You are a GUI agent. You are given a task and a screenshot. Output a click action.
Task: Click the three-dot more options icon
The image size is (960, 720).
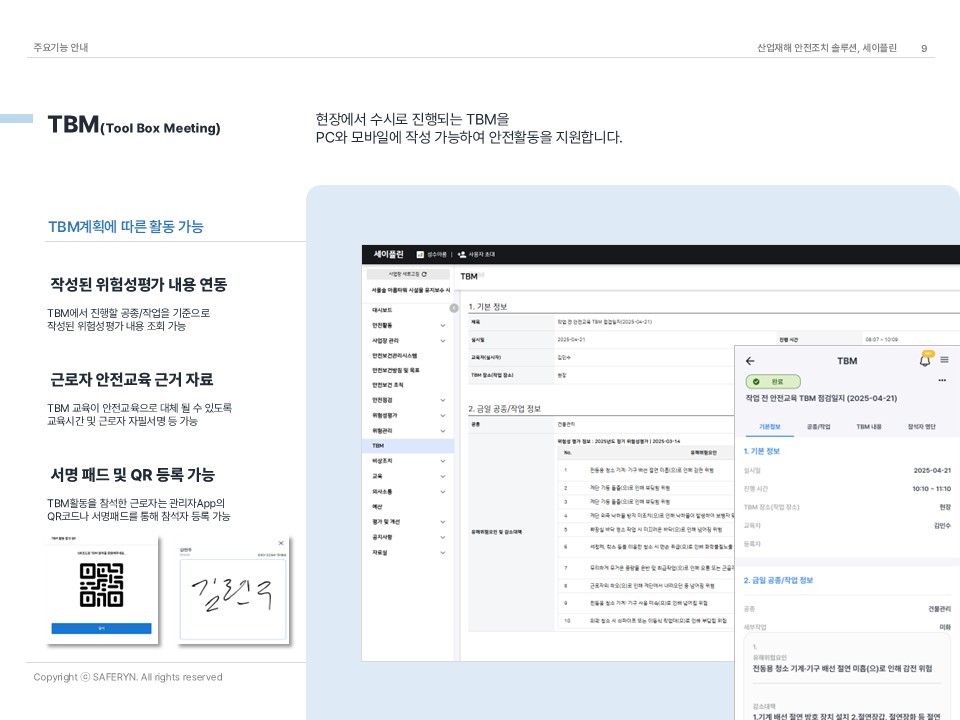coord(942,381)
